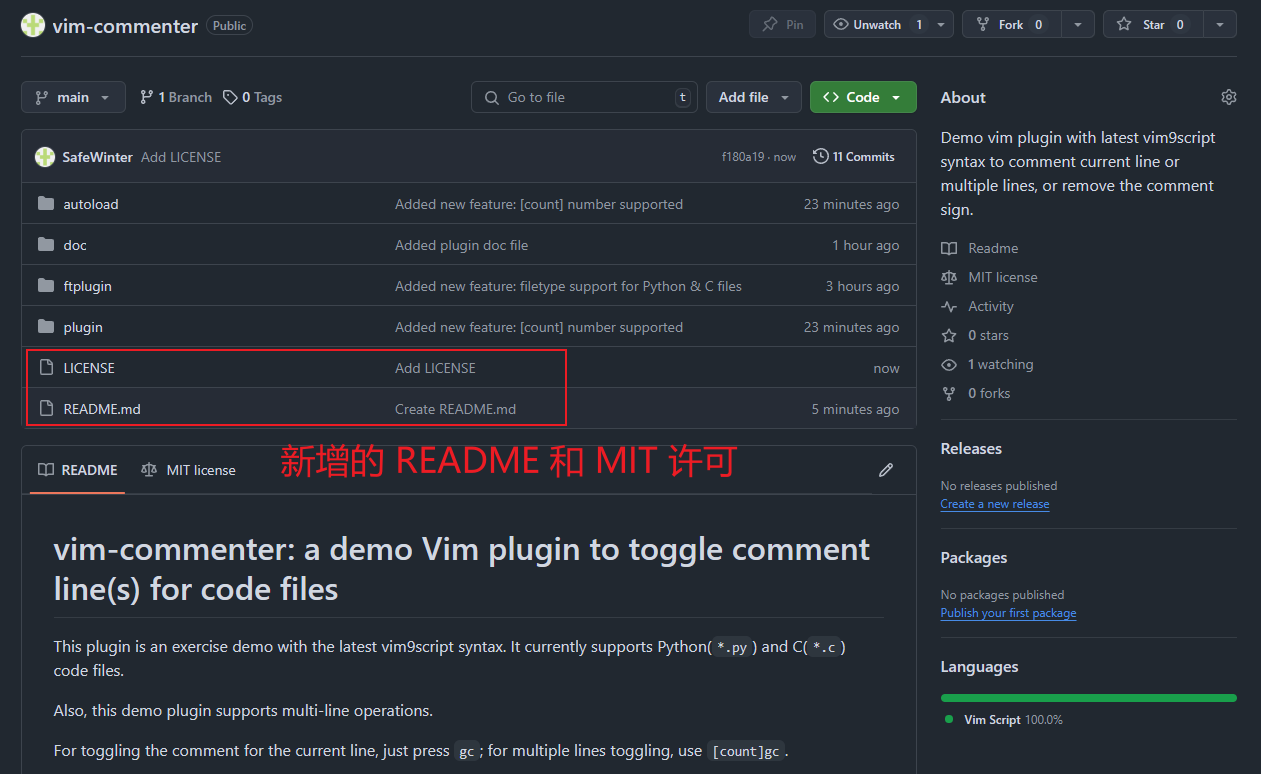Open the ftplugin folder name
1261x774 pixels.
tap(88, 286)
